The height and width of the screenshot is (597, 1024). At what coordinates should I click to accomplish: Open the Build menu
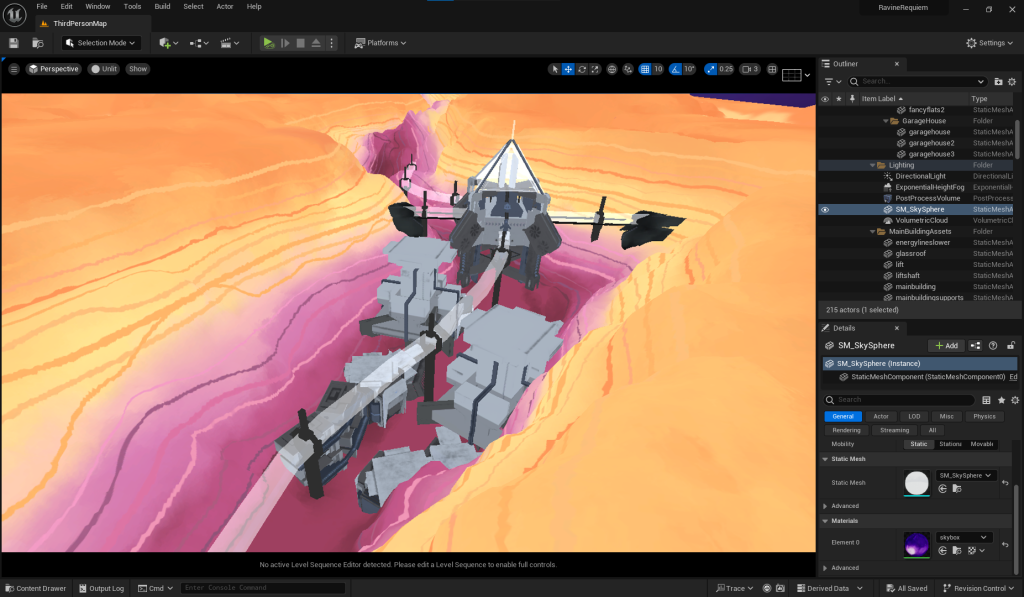163,7
